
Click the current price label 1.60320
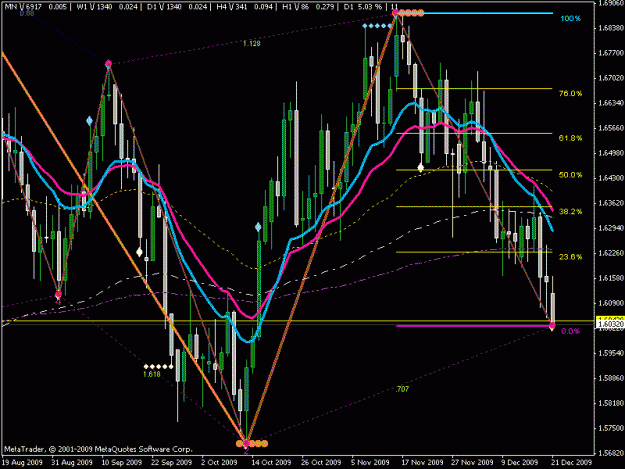[x=610, y=324]
